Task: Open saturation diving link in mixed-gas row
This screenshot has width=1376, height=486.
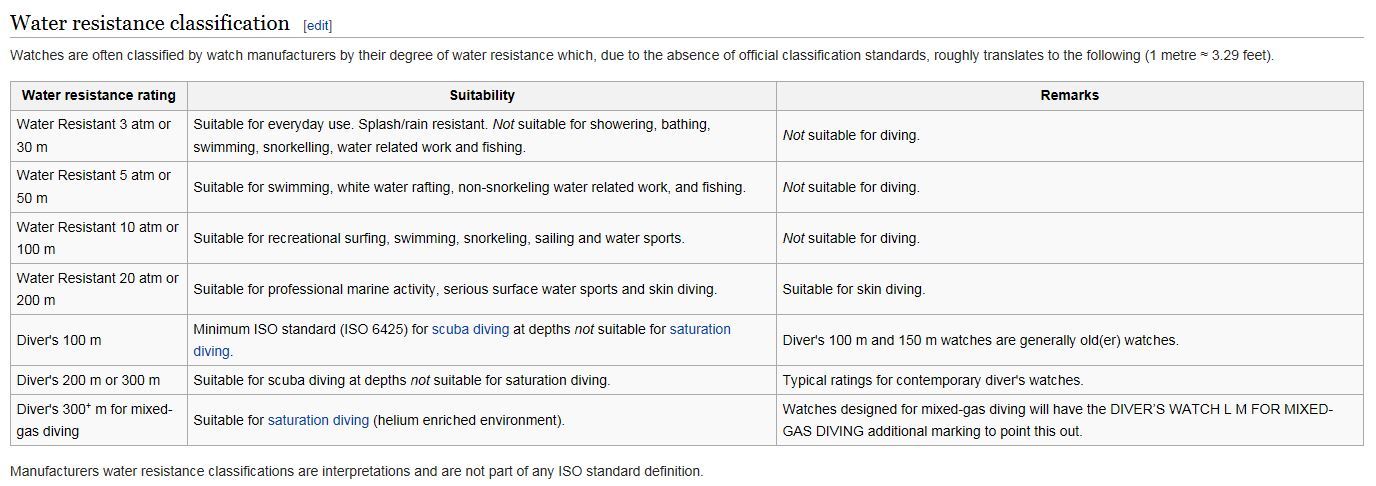Action: [318, 420]
